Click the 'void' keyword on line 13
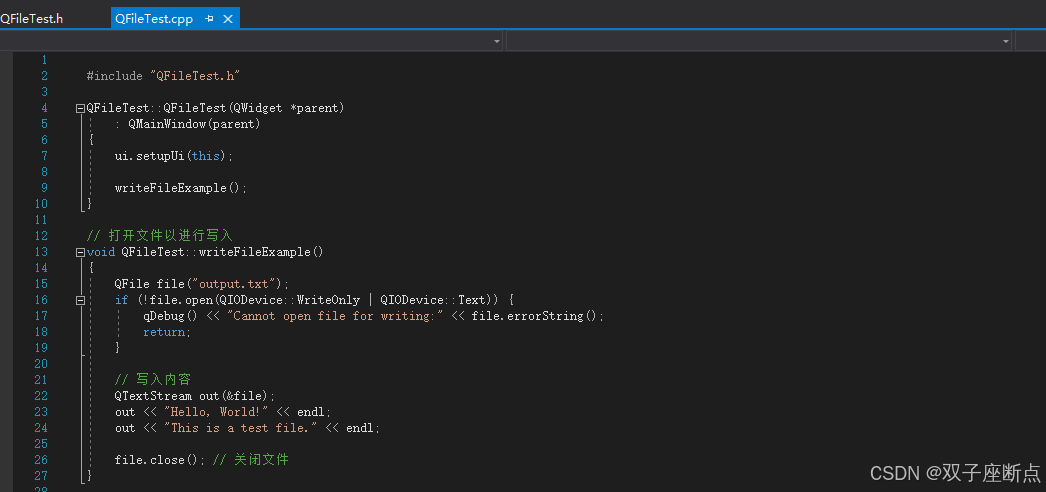 [101, 252]
